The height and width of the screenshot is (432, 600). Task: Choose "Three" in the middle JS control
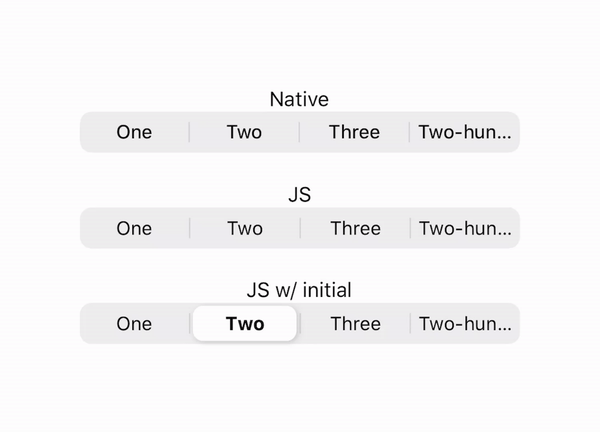click(x=355, y=228)
